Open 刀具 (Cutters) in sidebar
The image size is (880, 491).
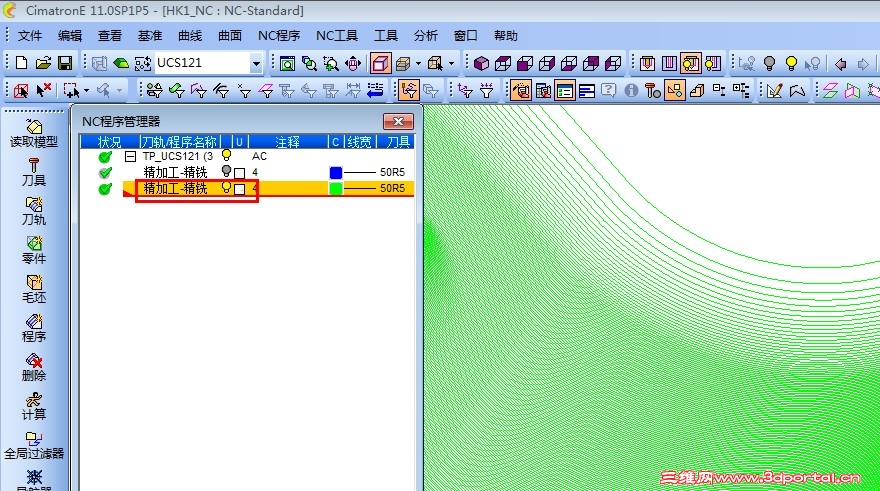click(x=34, y=172)
